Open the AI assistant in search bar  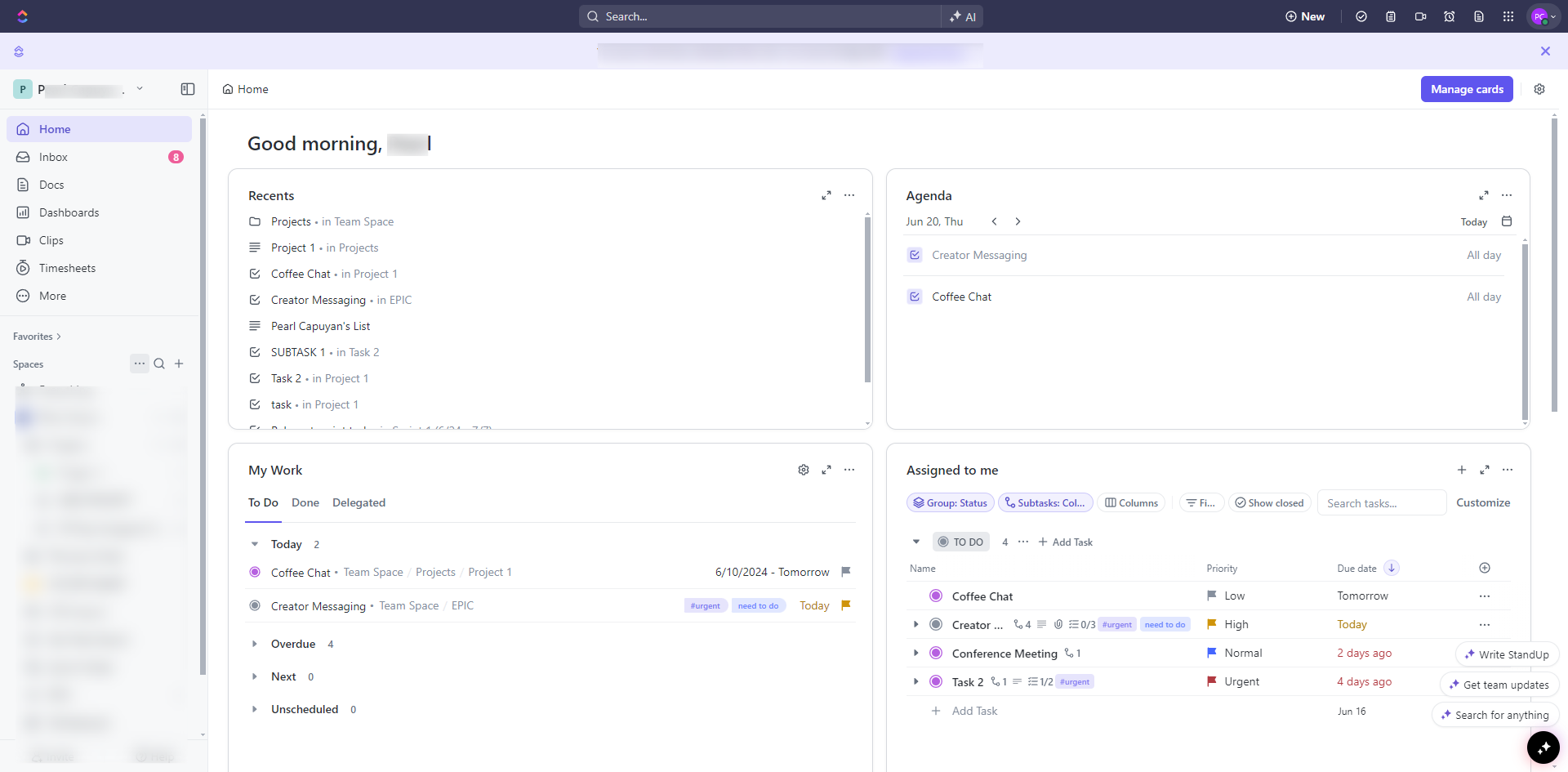[963, 16]
